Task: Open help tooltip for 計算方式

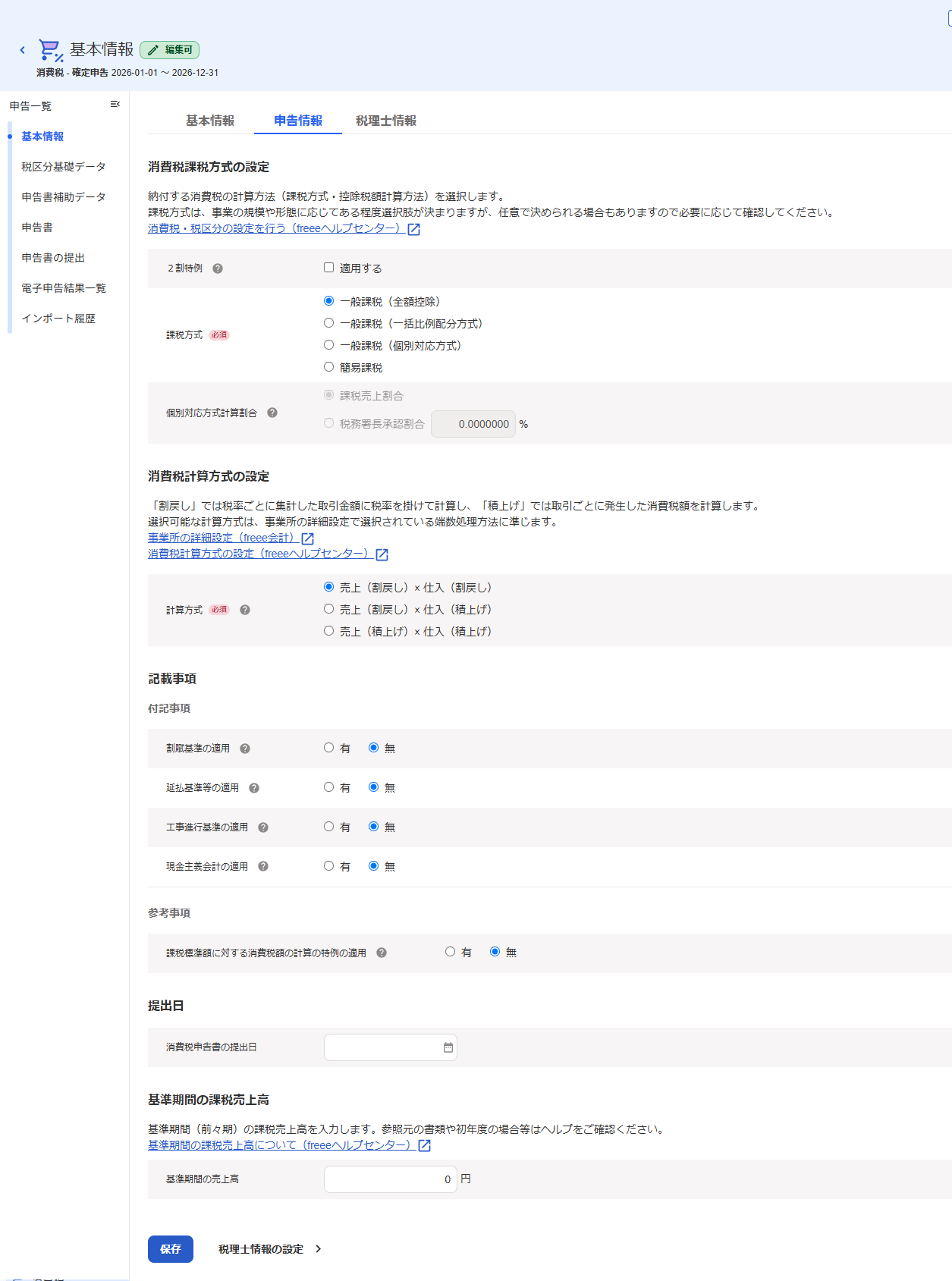Action: tap(245, 610)
